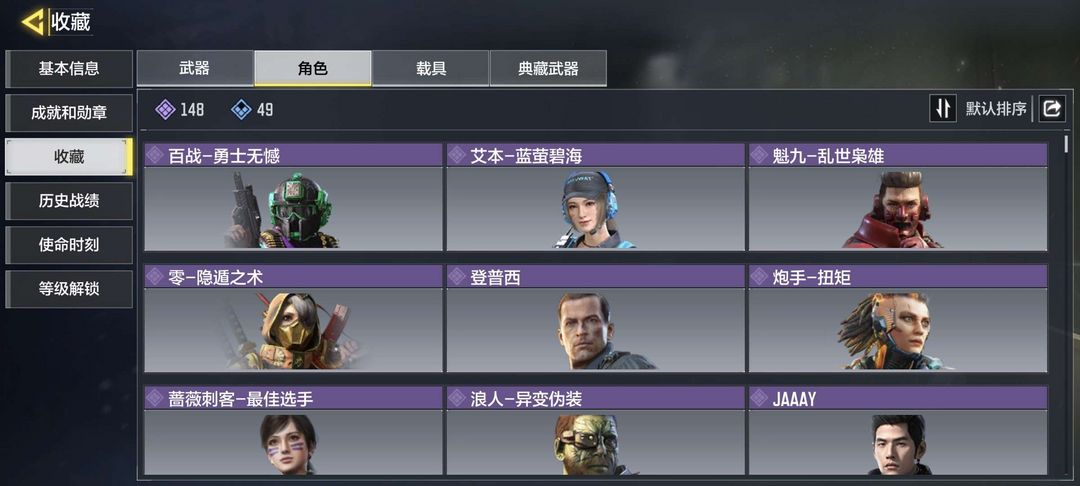Open the 典藏武器 tab
The image size is (1080, 486).
[548, 68]
